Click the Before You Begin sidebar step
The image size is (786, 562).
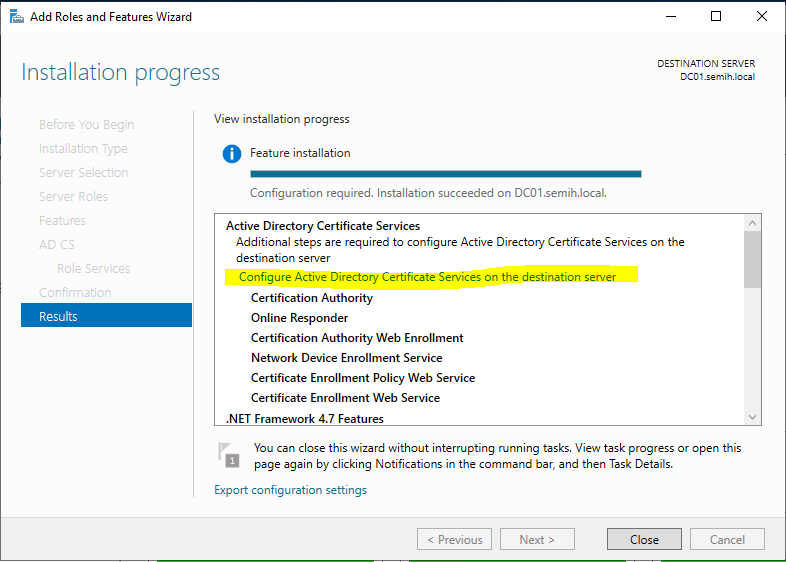(86, 124)
